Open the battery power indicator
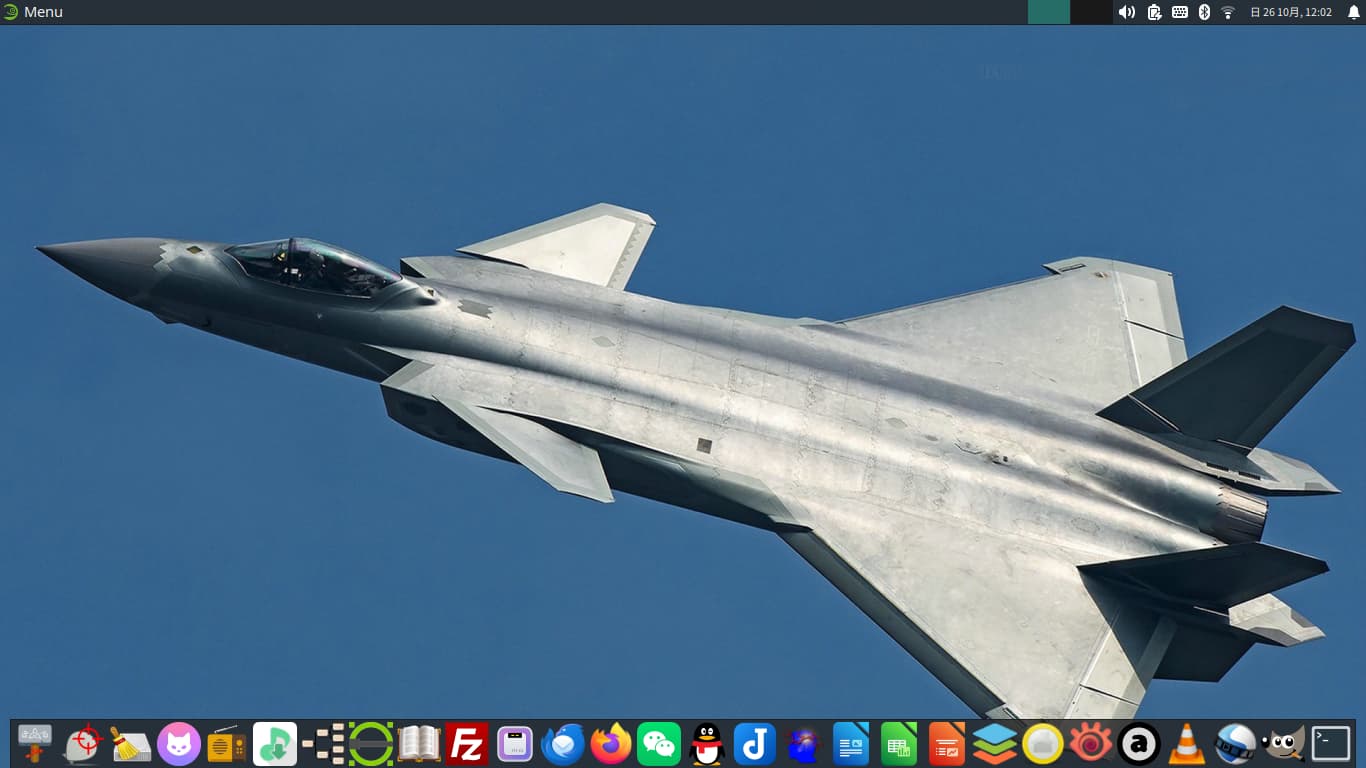Viewport: 1366px width, 768px height. 1154,12
